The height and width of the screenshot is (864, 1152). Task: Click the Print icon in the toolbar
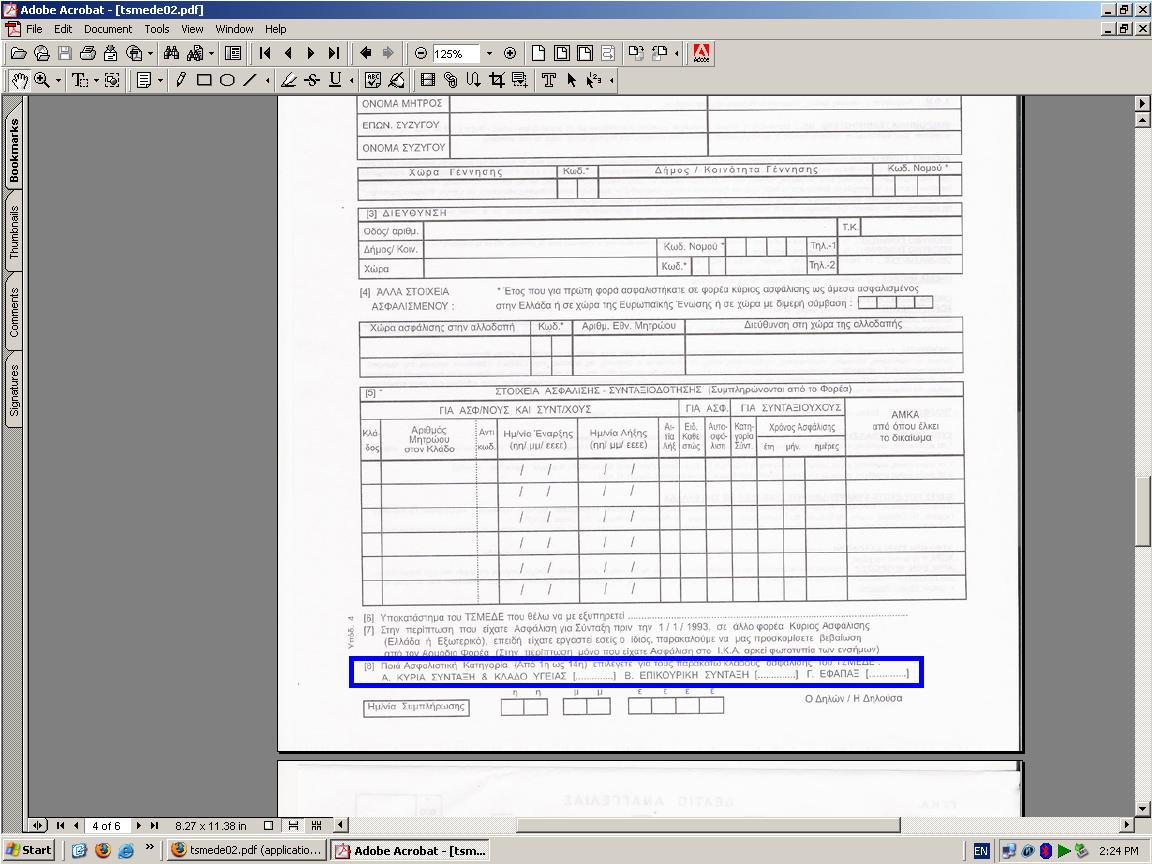(88, 53)
